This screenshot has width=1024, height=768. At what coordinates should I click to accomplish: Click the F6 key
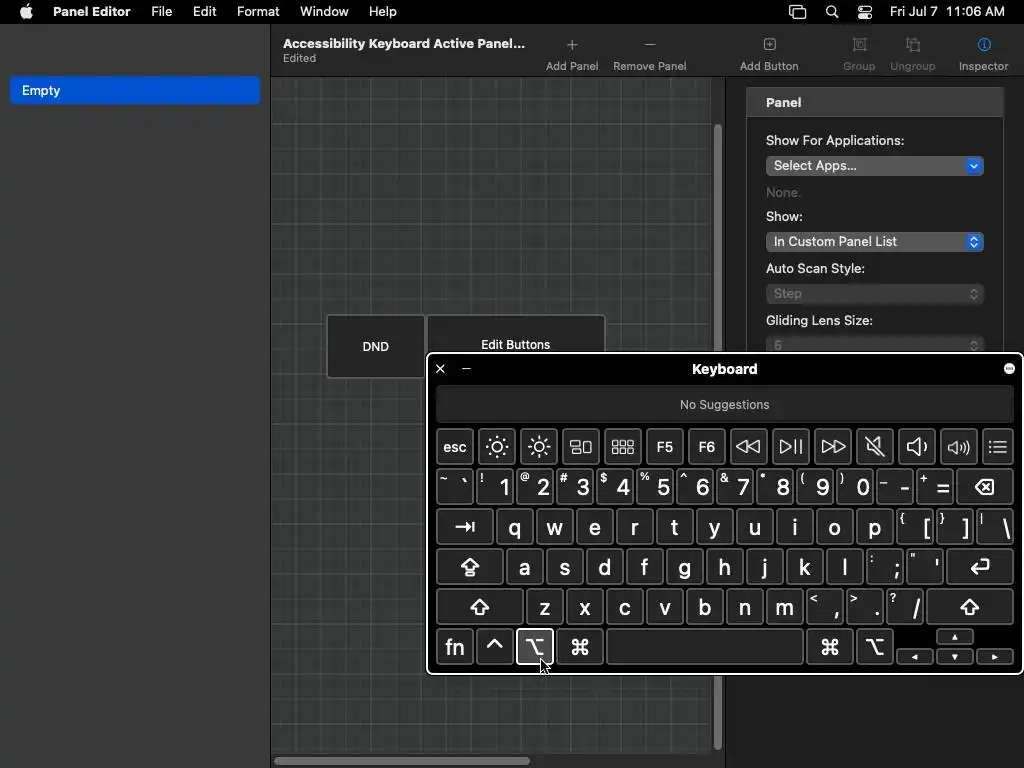[707, 447]
